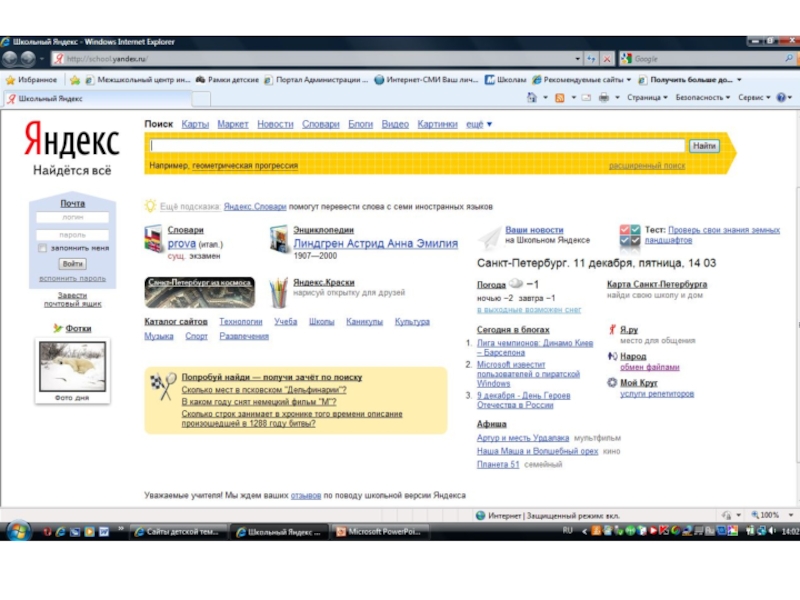Click the Энциклопедии books icon
Screen dimensions: 800x600
pyautogui.click(x=279, y=239)
